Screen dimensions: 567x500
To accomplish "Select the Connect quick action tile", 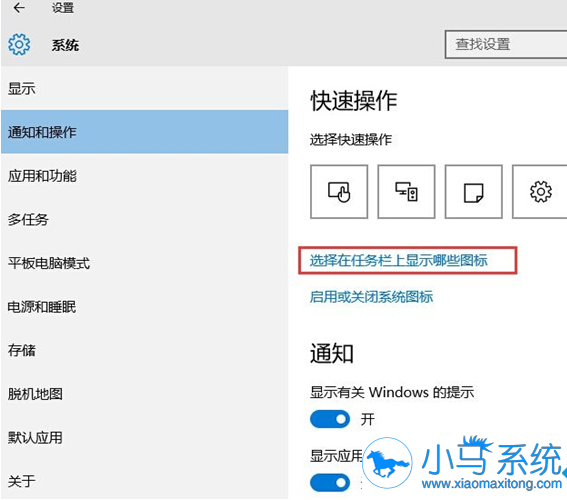I will pyautogui.click(x=406, y=192).
